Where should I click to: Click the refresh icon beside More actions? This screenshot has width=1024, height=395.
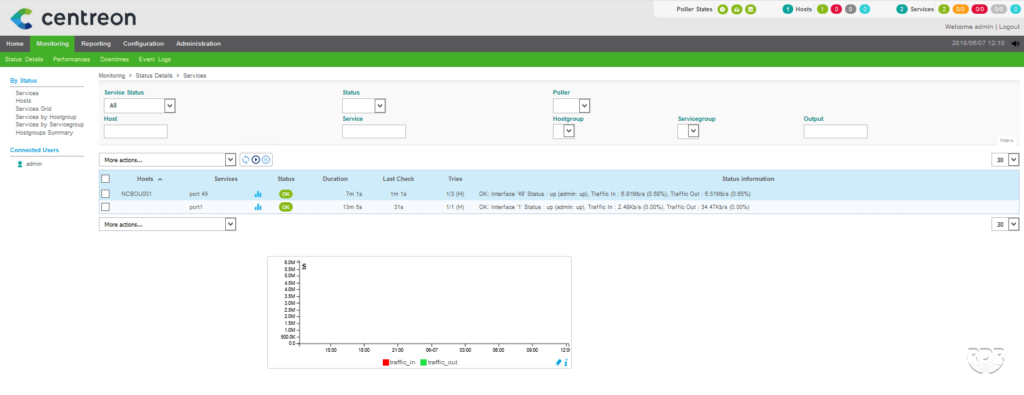point(246,159)
